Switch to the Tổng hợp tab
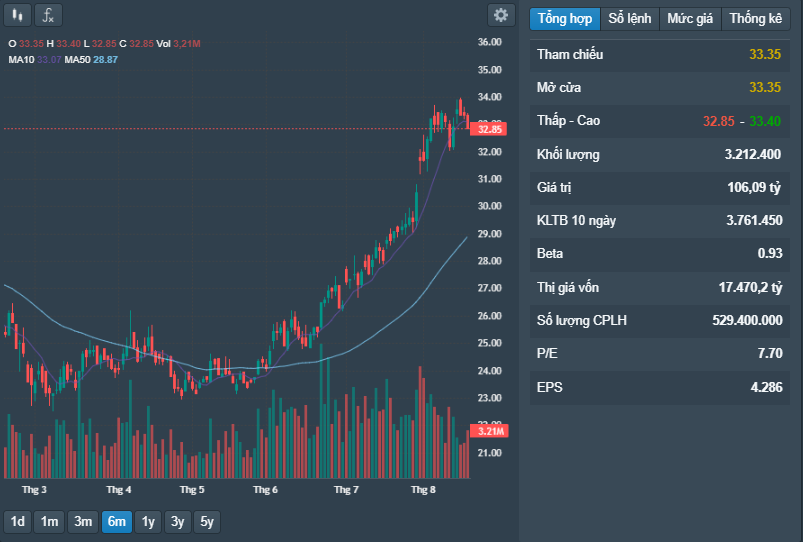 pos(565,18)
